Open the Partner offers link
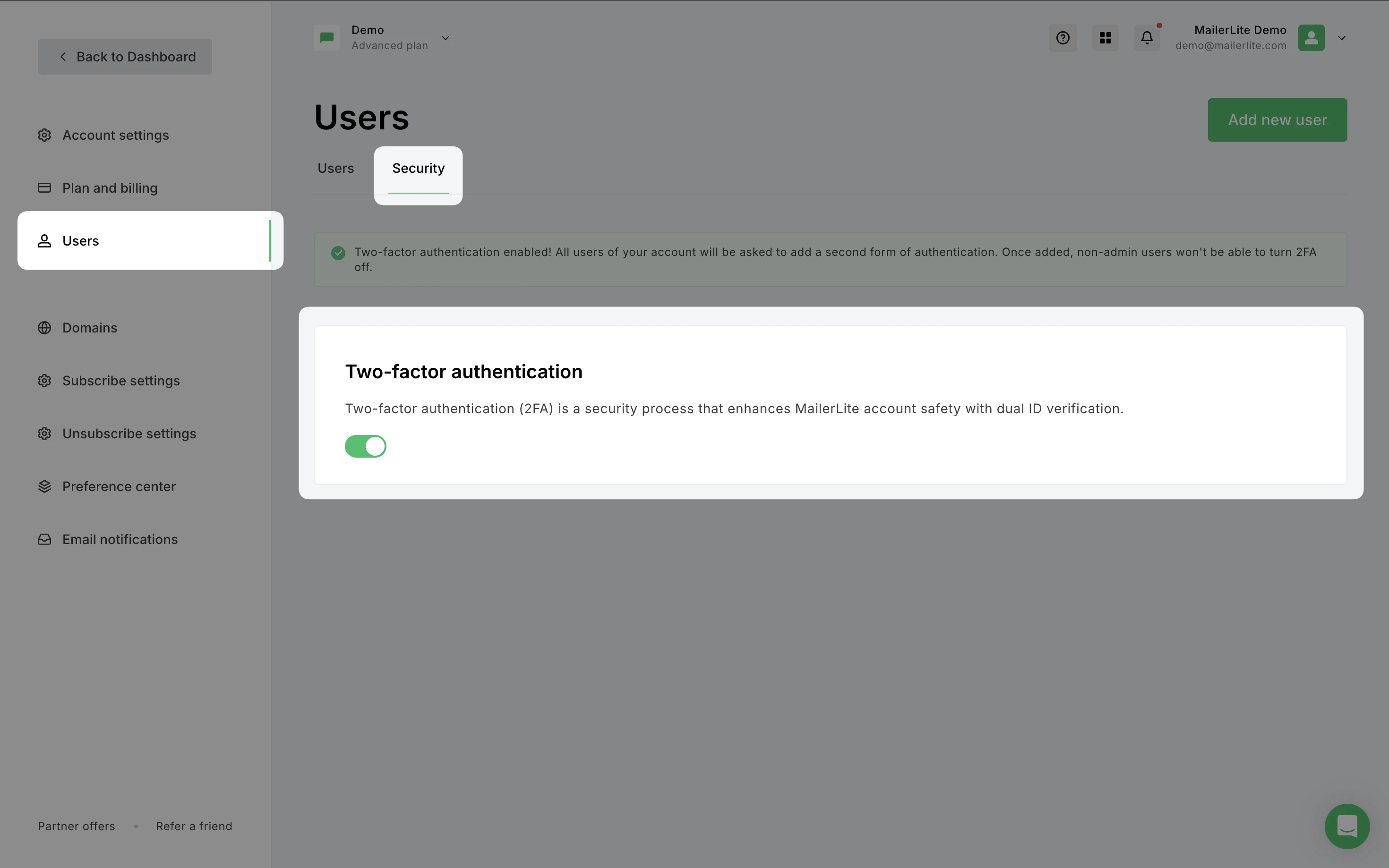 (77, 826)
